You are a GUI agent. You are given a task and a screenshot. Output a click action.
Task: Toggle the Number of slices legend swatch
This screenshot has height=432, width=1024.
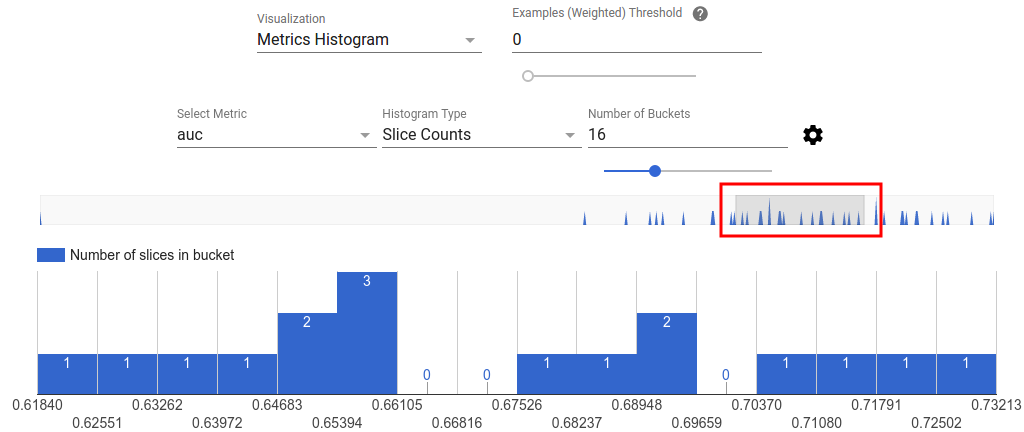[51, 255]
